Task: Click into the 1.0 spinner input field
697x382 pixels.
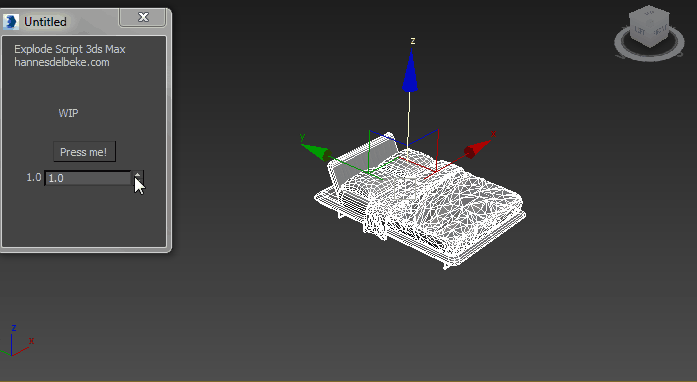Action: (x=88, y=178)
